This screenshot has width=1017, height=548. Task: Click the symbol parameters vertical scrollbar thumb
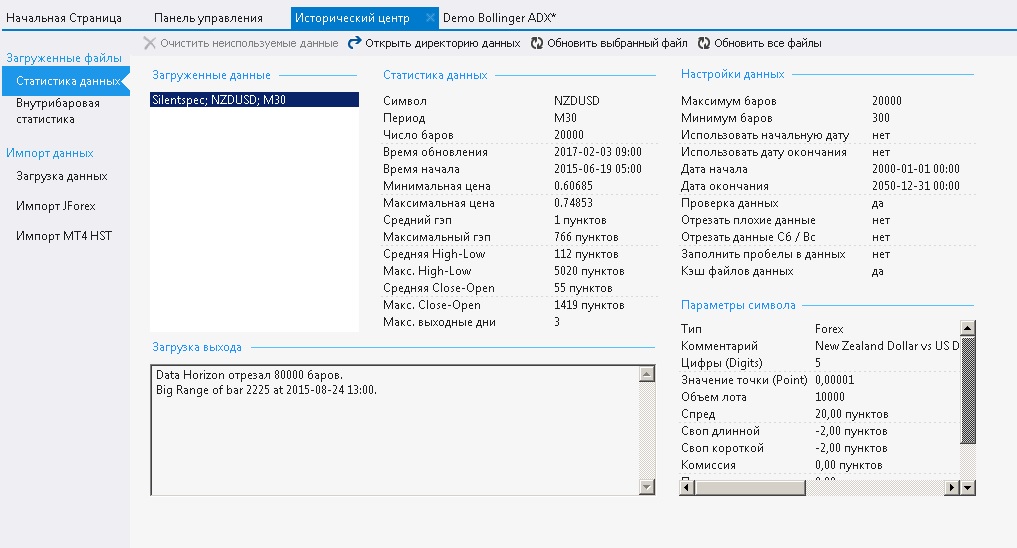[967, 390]
